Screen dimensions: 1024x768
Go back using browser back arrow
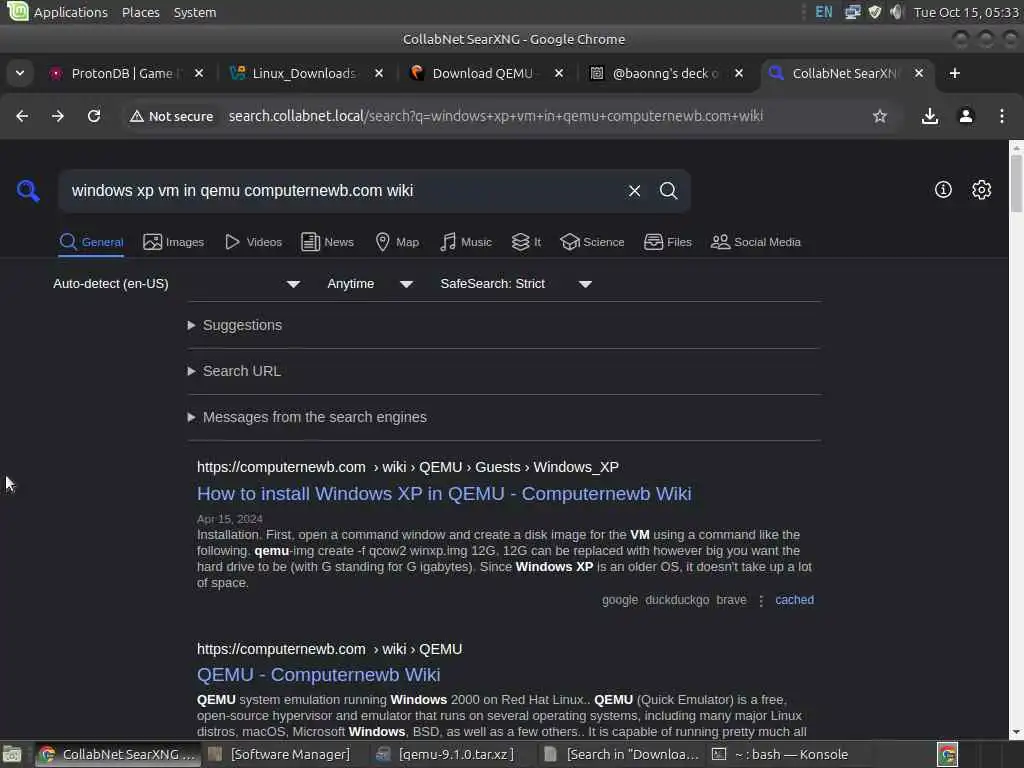pos(22,116)
